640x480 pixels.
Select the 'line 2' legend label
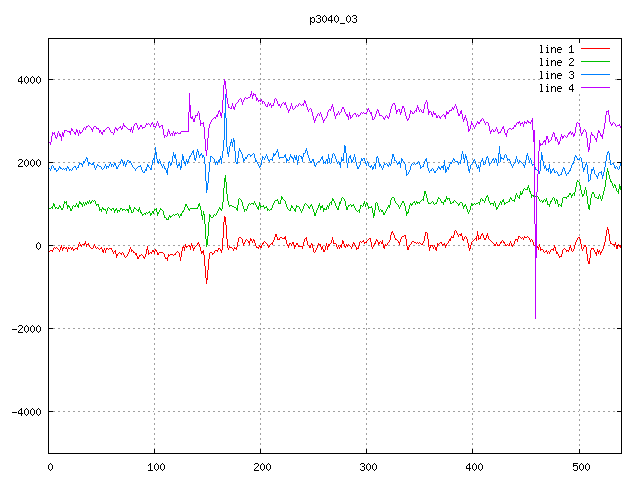click(557, 62)
